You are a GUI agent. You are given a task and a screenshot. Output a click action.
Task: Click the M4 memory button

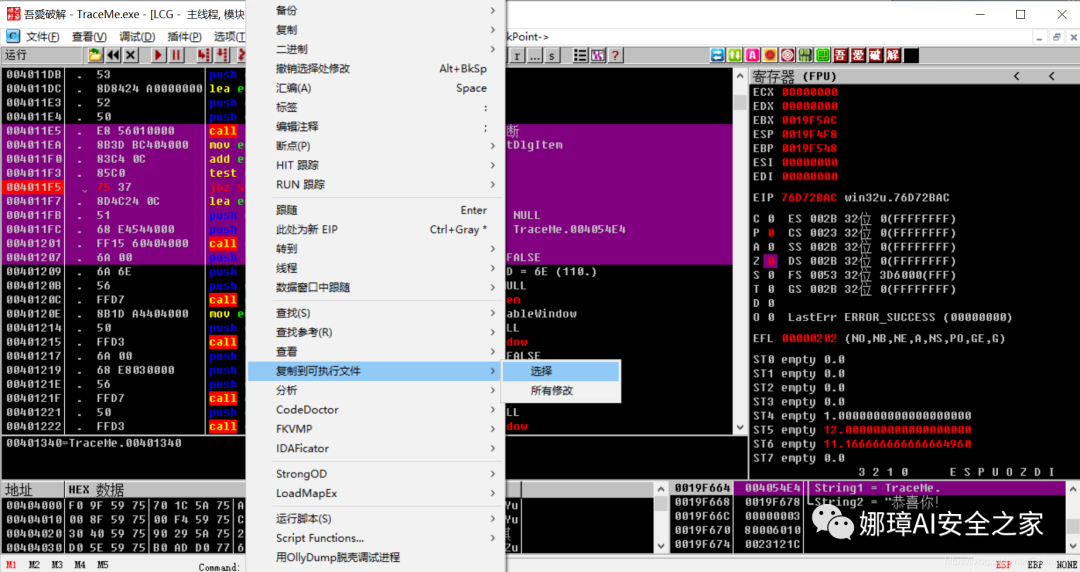(80, 565)
